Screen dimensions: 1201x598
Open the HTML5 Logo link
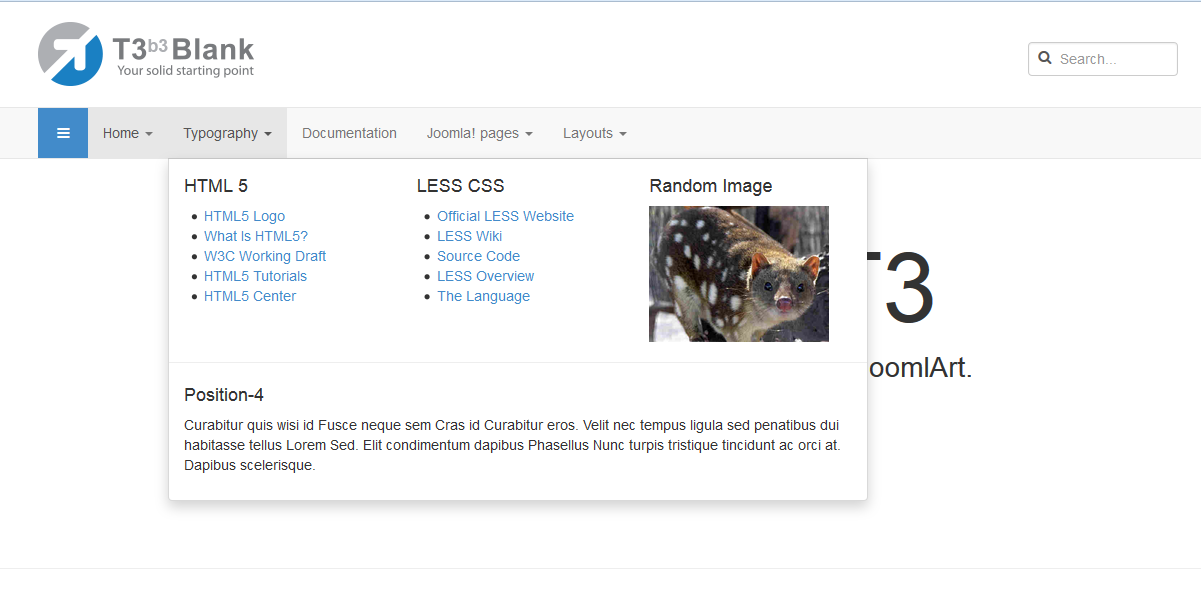point(244,216)
